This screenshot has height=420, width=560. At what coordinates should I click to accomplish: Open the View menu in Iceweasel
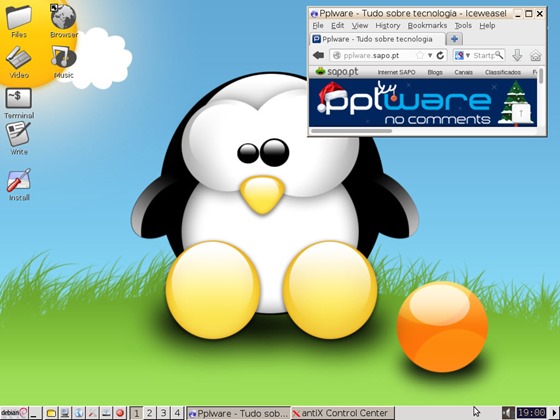pyautogui.click(x=360, y=26)
